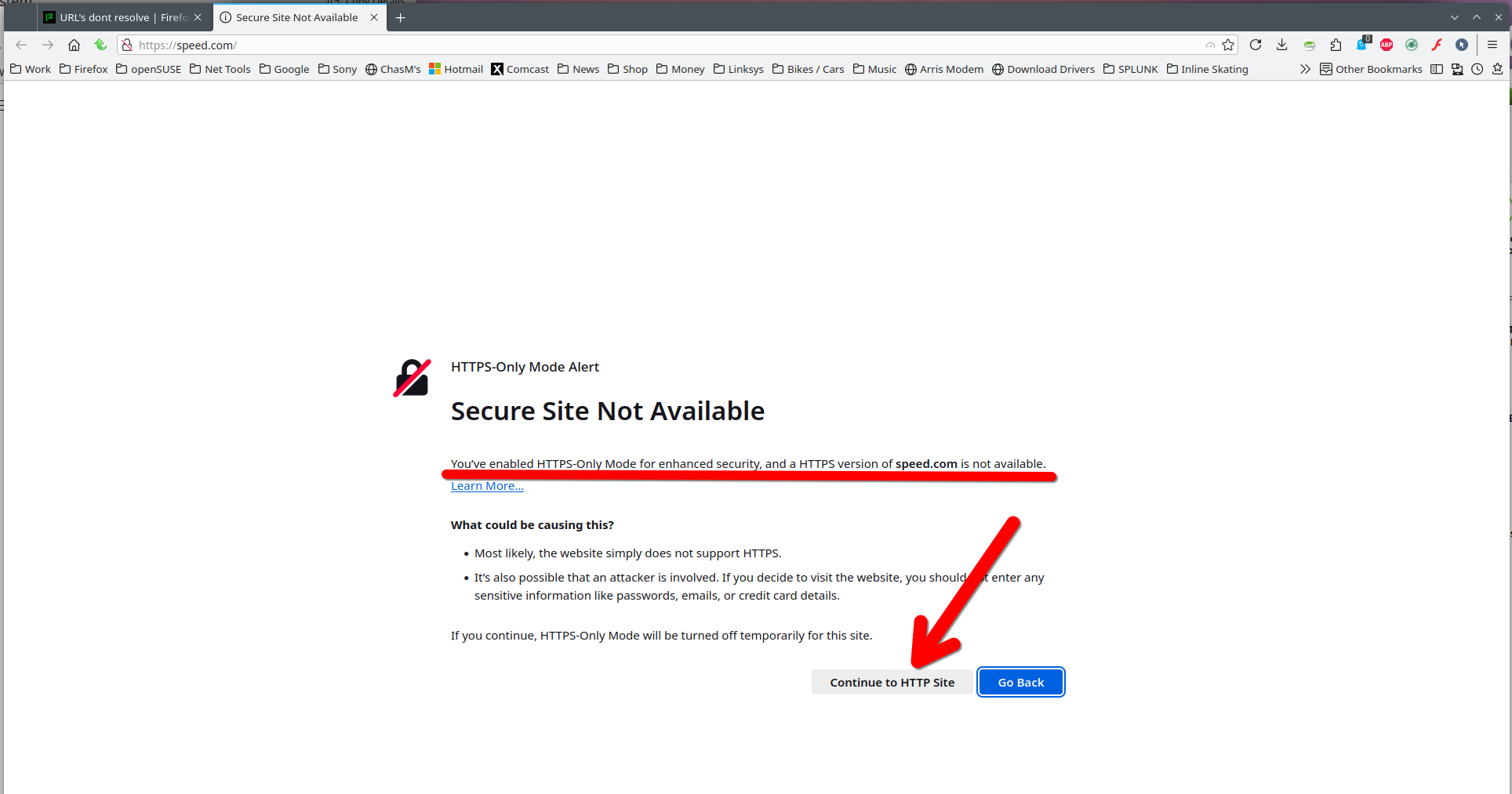Image resolution: width=1512 pixels, height=794 pixels.
Task: Click Continue to HTTP Site button
Action: pyautogui.click(x=892, y=682)
